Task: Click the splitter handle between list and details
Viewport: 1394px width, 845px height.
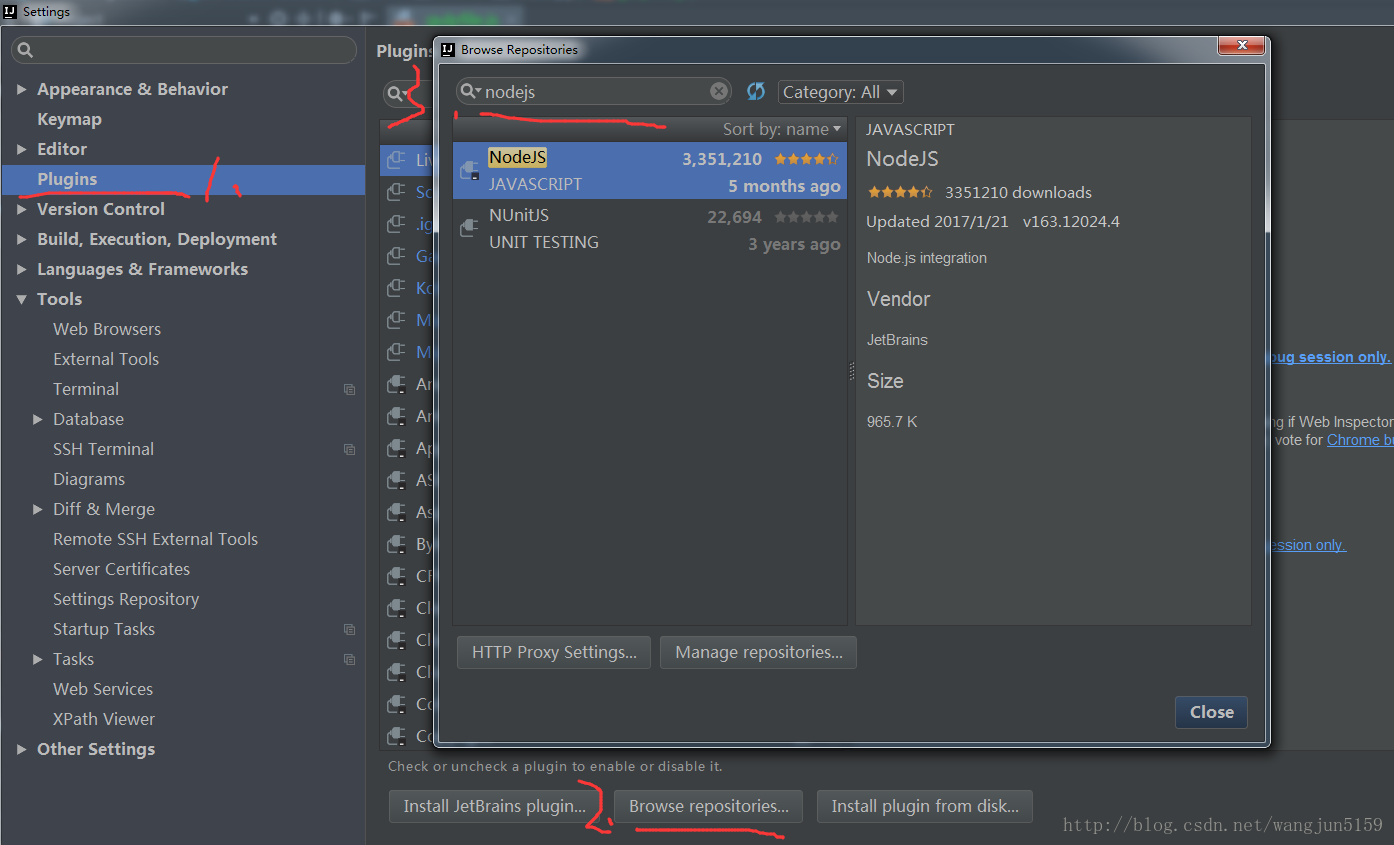Action: click(x=852, y=370)
